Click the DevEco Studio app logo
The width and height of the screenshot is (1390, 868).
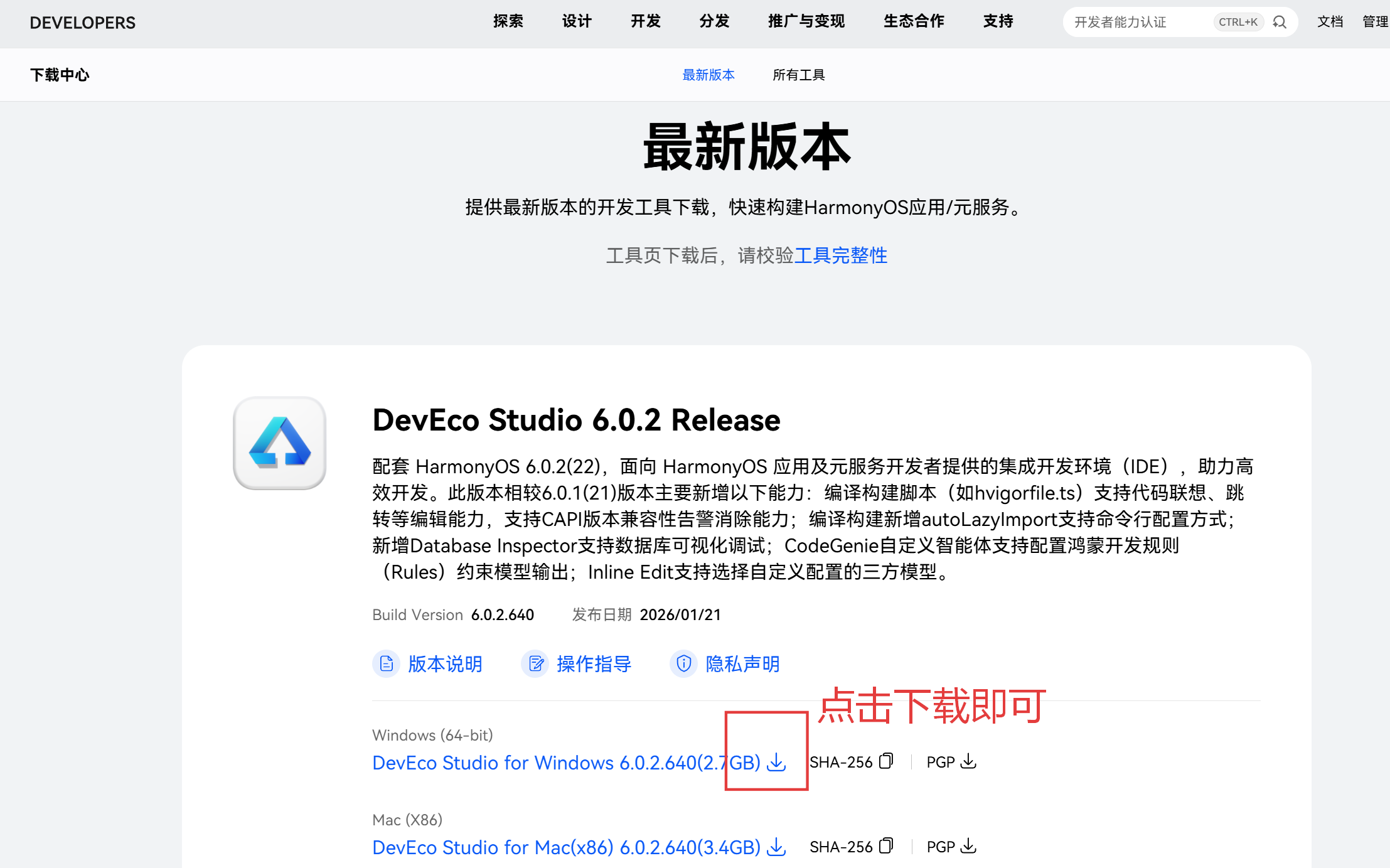point(280,443)
